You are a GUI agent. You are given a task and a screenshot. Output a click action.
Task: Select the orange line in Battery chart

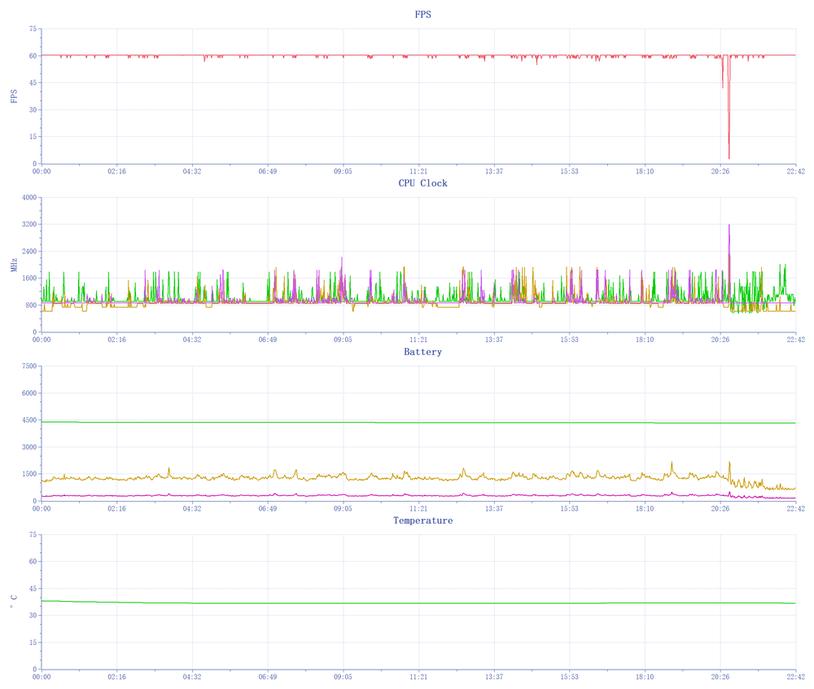400,477
